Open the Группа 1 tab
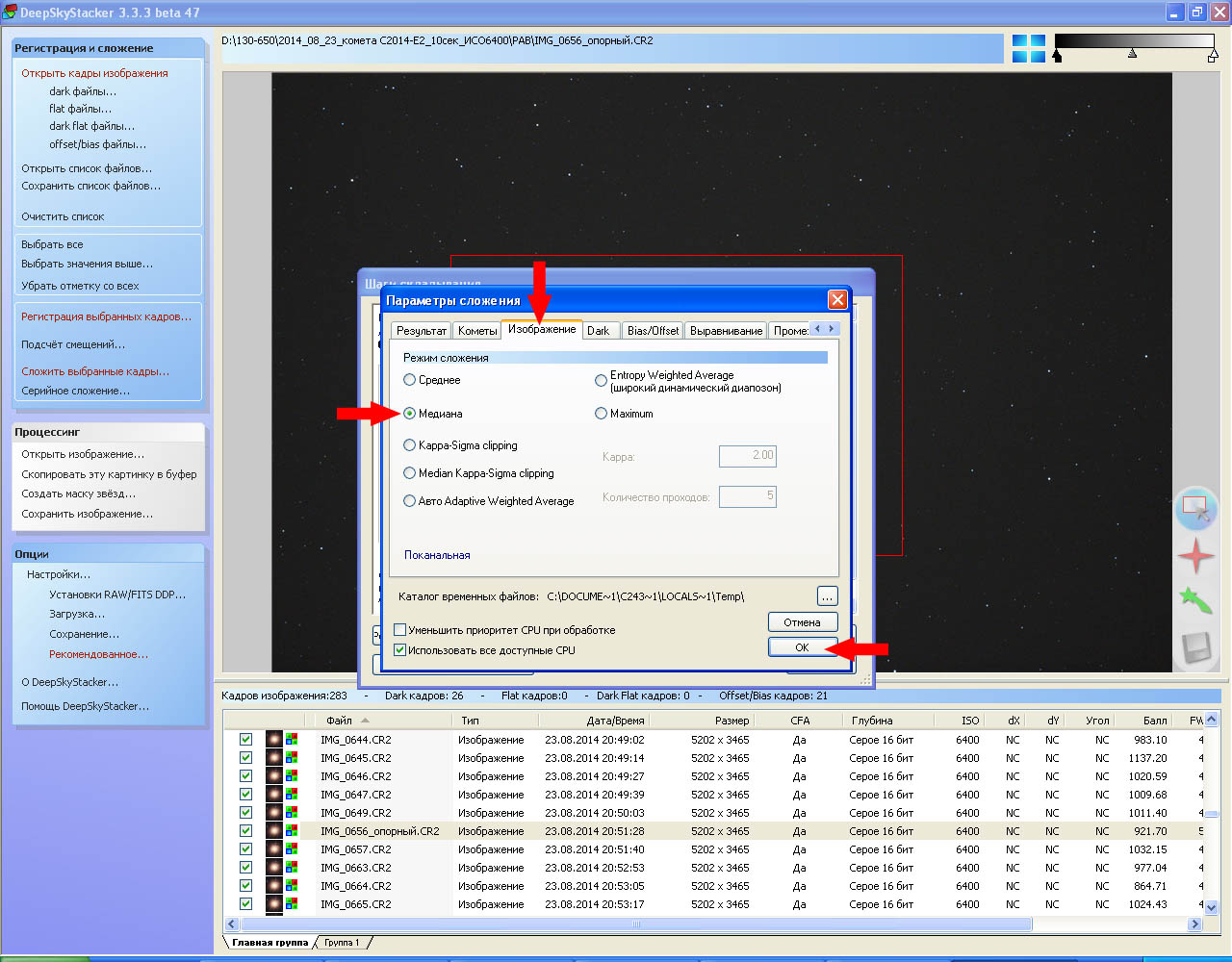This screenshot has width=1232, height=962. point(342,943)
